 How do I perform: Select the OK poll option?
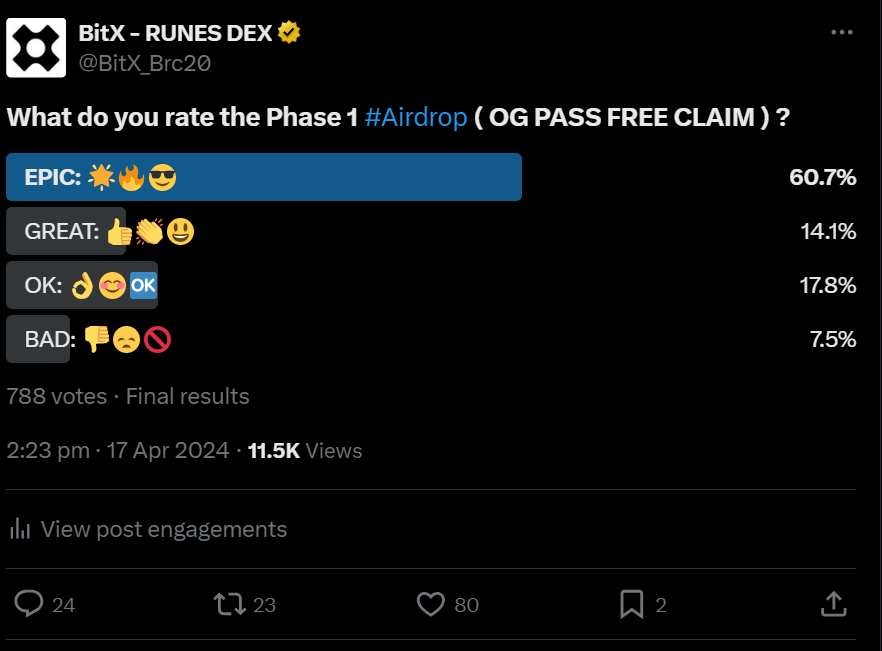pos(82,286)
